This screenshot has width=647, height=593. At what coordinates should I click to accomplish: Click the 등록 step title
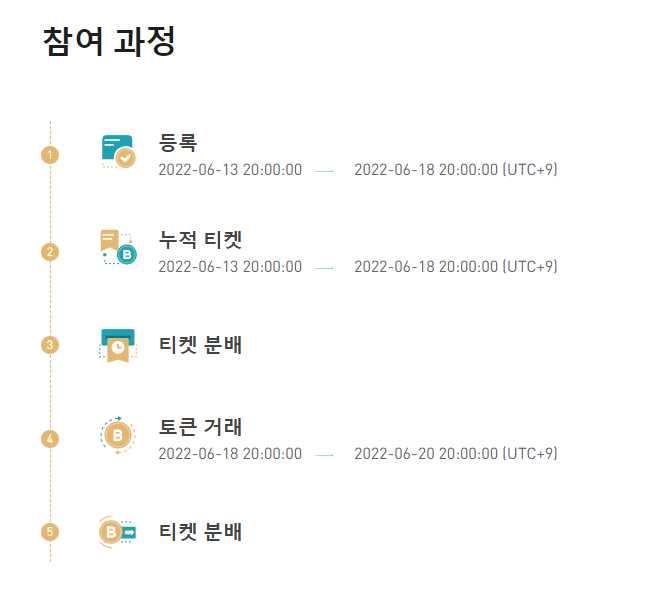point(178,142)
